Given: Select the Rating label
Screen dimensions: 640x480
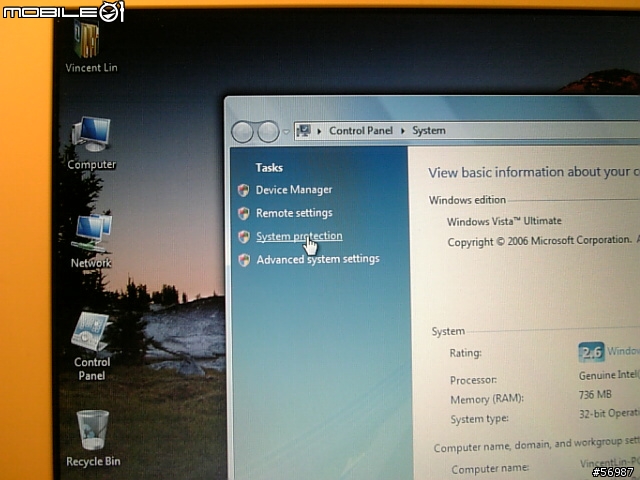Looking at the screenshot, I should [465, 353].
